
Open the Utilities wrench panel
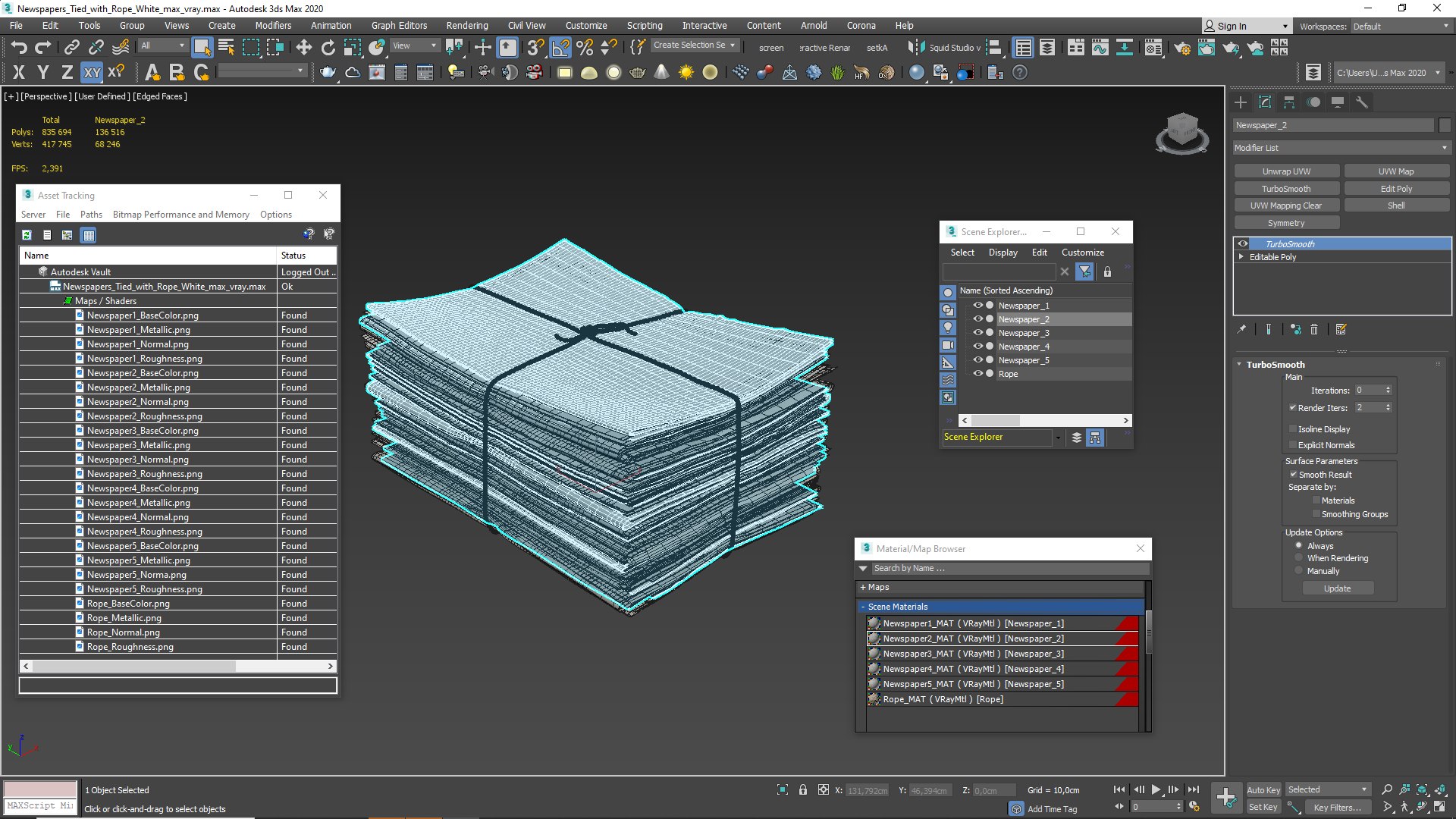coord(1362,102)
